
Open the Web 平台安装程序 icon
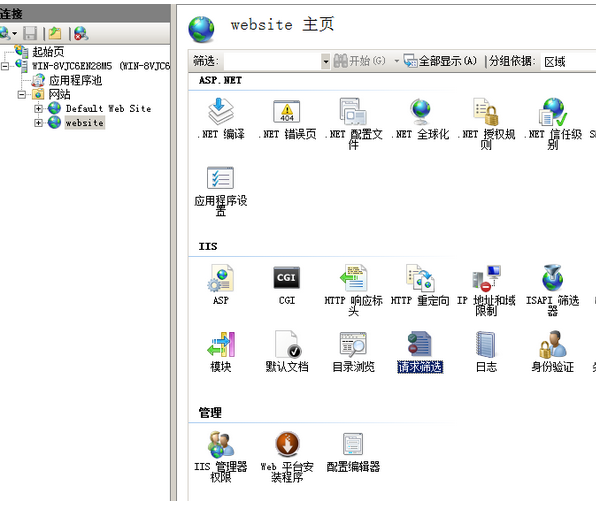[x=287, y=457]
